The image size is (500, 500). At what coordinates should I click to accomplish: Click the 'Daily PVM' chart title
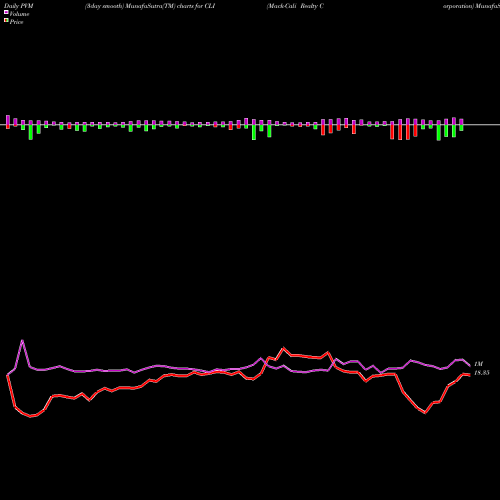click(19, 6)
